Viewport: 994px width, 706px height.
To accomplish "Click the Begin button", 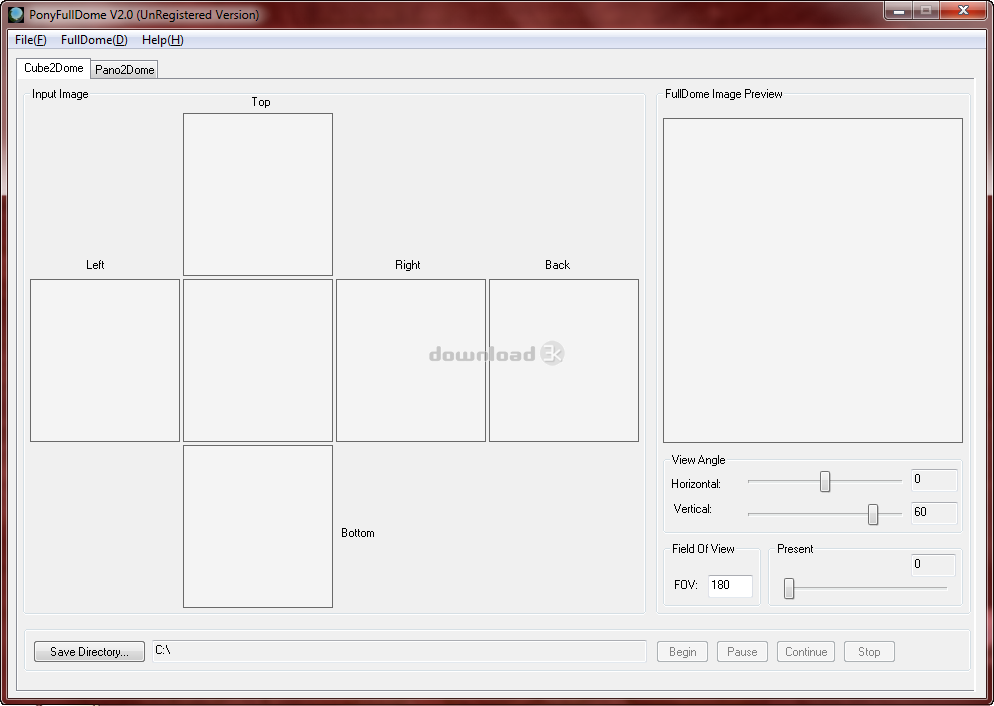I will pyautogui.click(x=683, y=651).
